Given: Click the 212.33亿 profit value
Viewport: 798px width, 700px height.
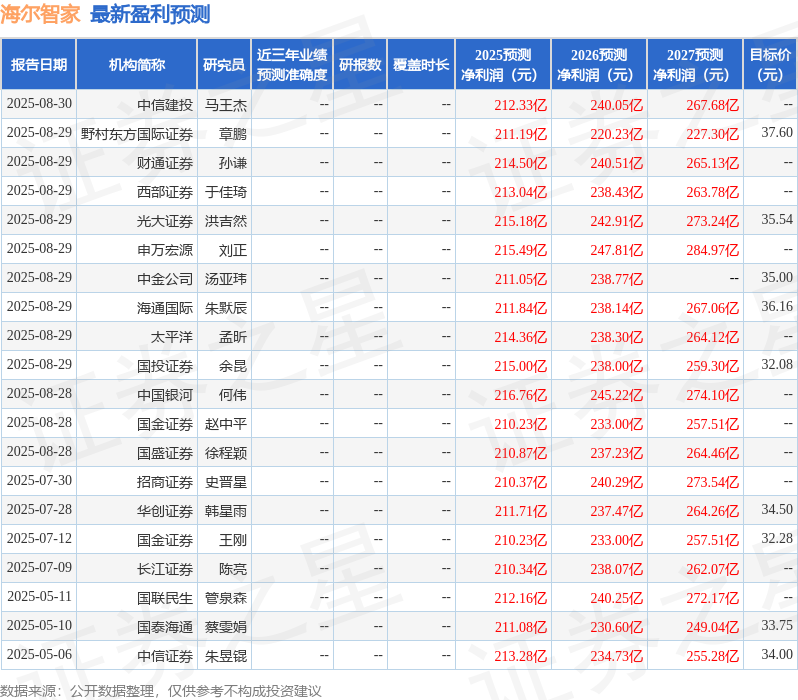Looking at the screenshot, I should click(521, 105).
